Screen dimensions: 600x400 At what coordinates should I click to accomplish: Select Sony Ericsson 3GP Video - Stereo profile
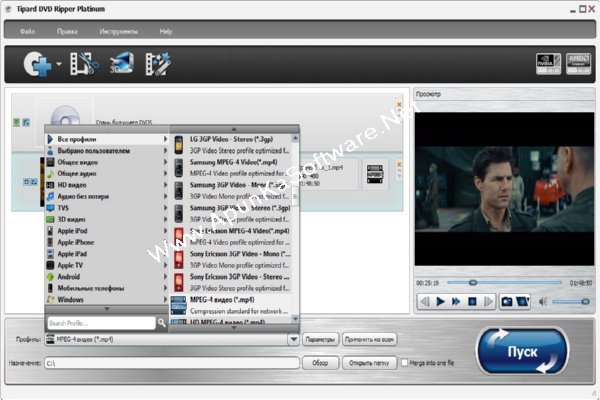click(232, 282)
